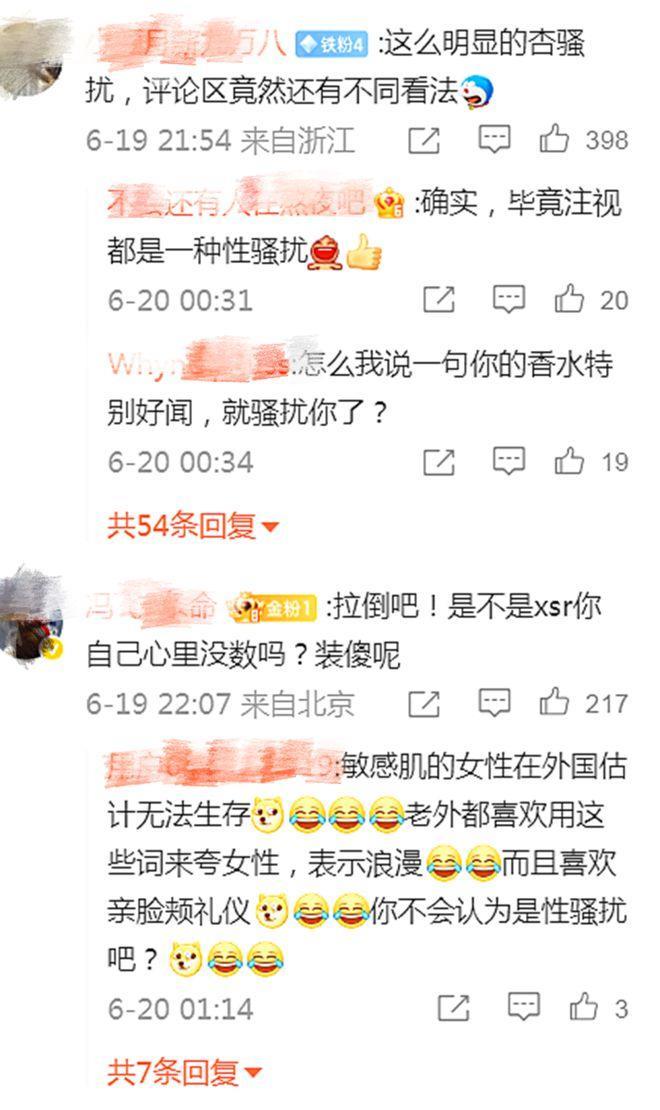The width and height of the screenshot is (660, 1110).
Task: Open the share icon on the 浙江 comment
Action: (424, 140)
